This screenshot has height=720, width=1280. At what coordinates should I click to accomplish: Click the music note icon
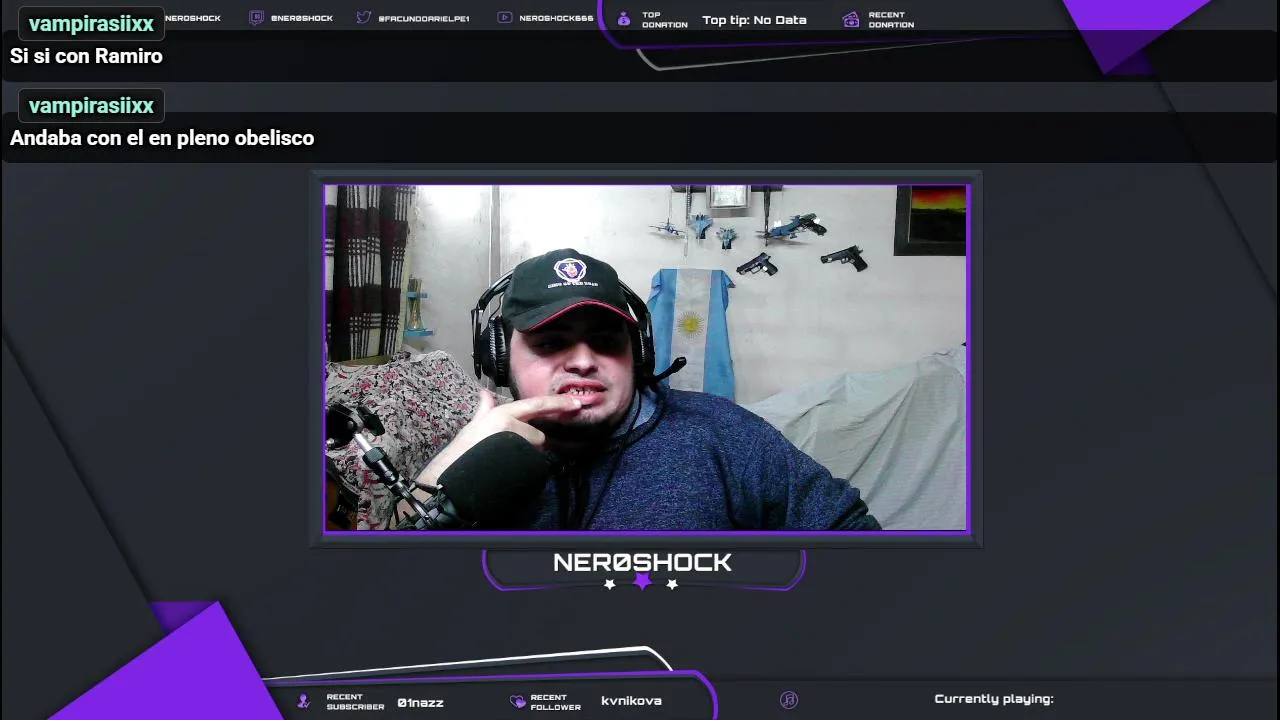point(789,700)
